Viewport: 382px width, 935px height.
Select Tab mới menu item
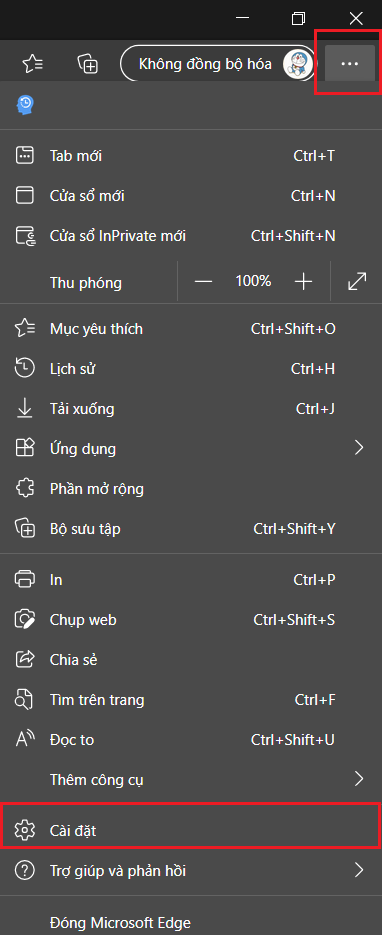pyautogui.click(x=191, y=156)
